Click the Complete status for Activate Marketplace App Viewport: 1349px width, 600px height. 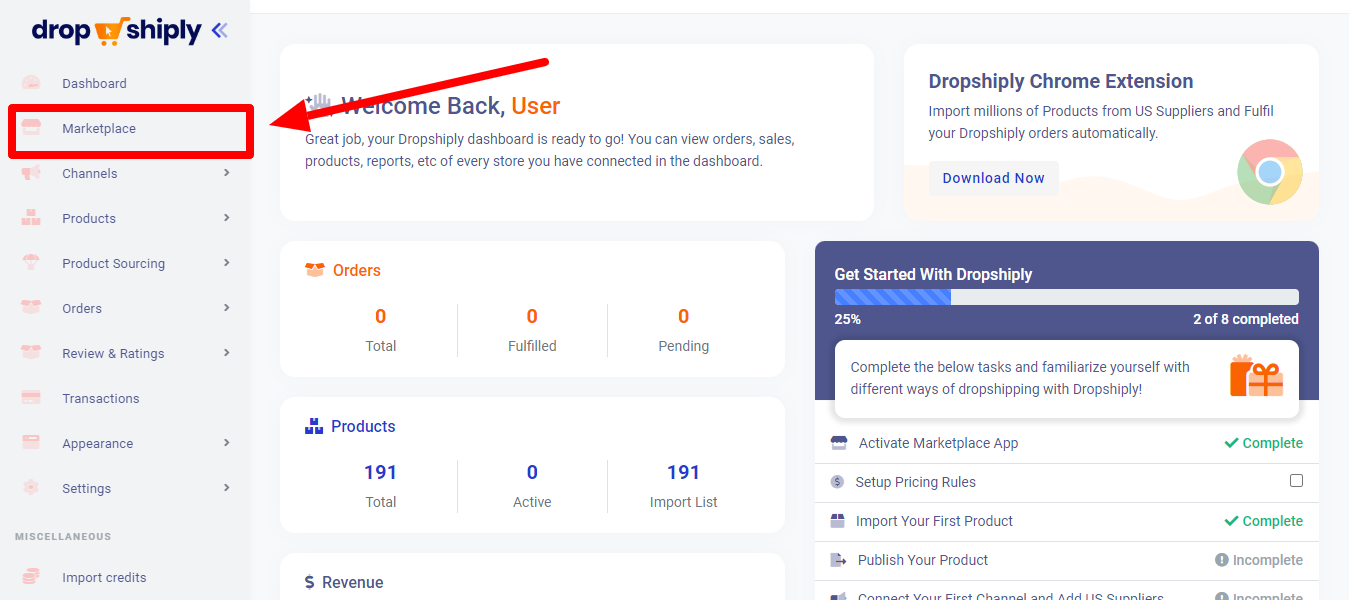(1264, 443)
